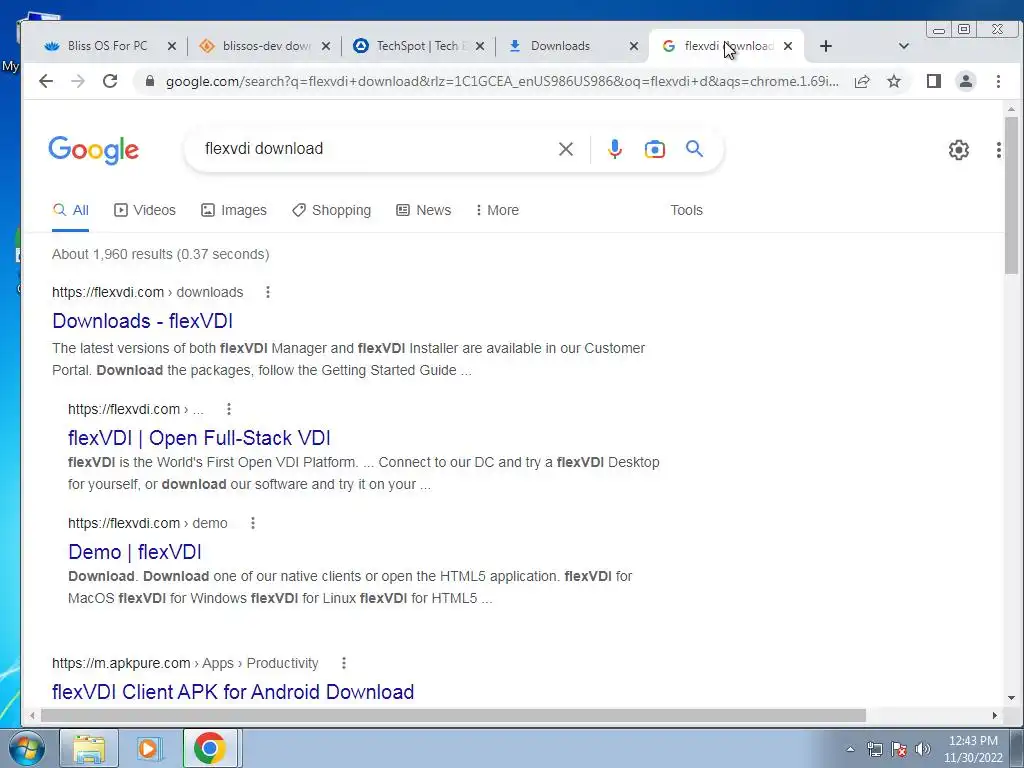1024x768 pixels.
Task: Close the Bliss OS For PC tab
Action: pos(172,46)
